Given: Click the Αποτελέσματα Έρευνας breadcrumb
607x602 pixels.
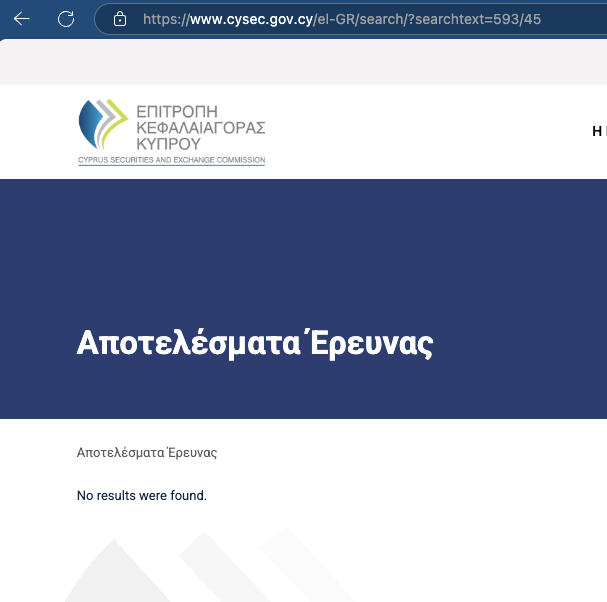Looking at the screenshot, I should pos(147,452).
